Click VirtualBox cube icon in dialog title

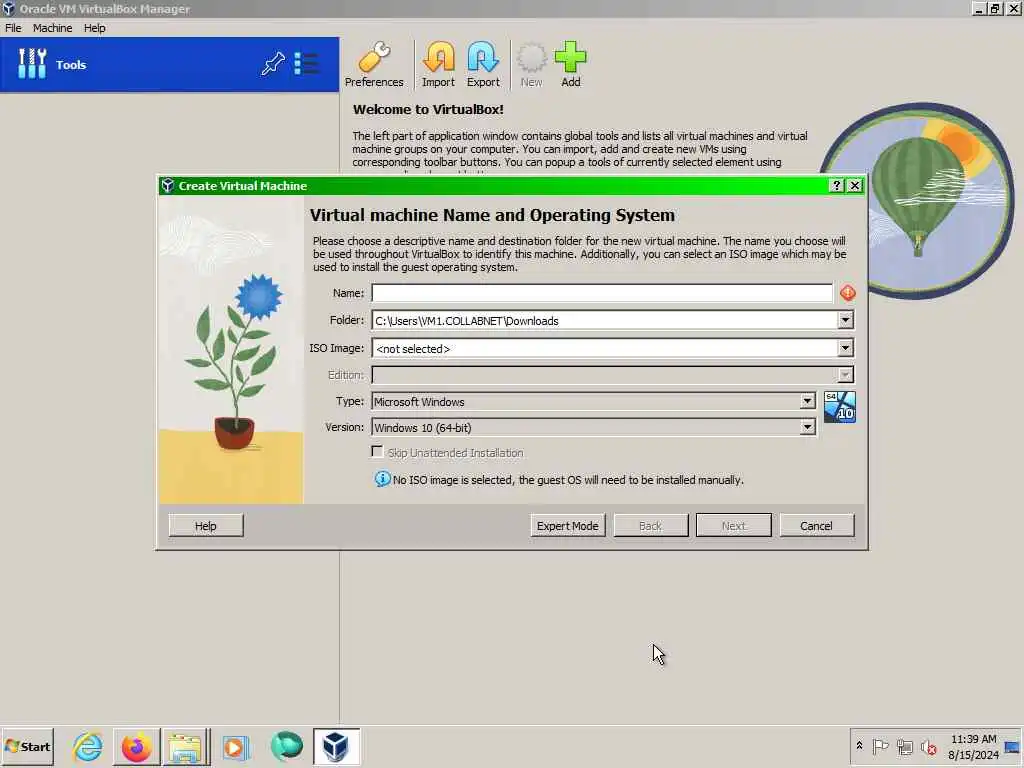click(x=168, y=185)
